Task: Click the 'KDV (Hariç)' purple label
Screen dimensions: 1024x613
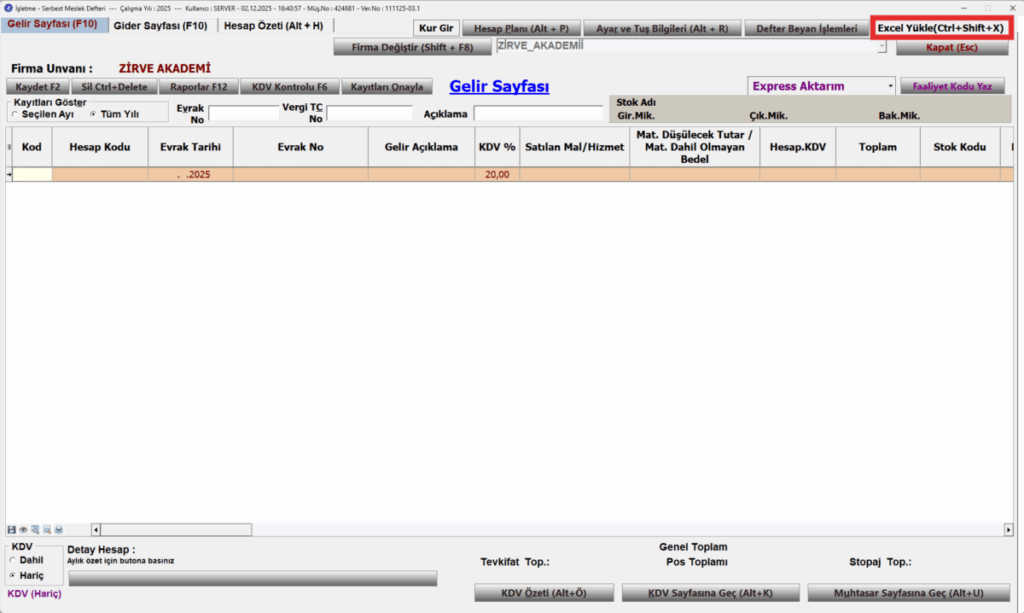Action: (x=34, y=593)
